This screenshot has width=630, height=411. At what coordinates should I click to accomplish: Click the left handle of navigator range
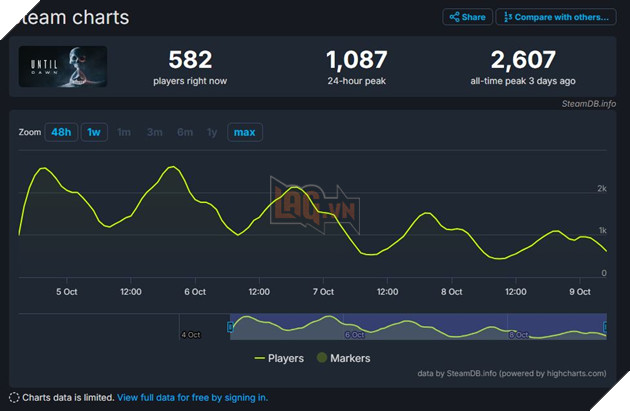pos(231,326)
